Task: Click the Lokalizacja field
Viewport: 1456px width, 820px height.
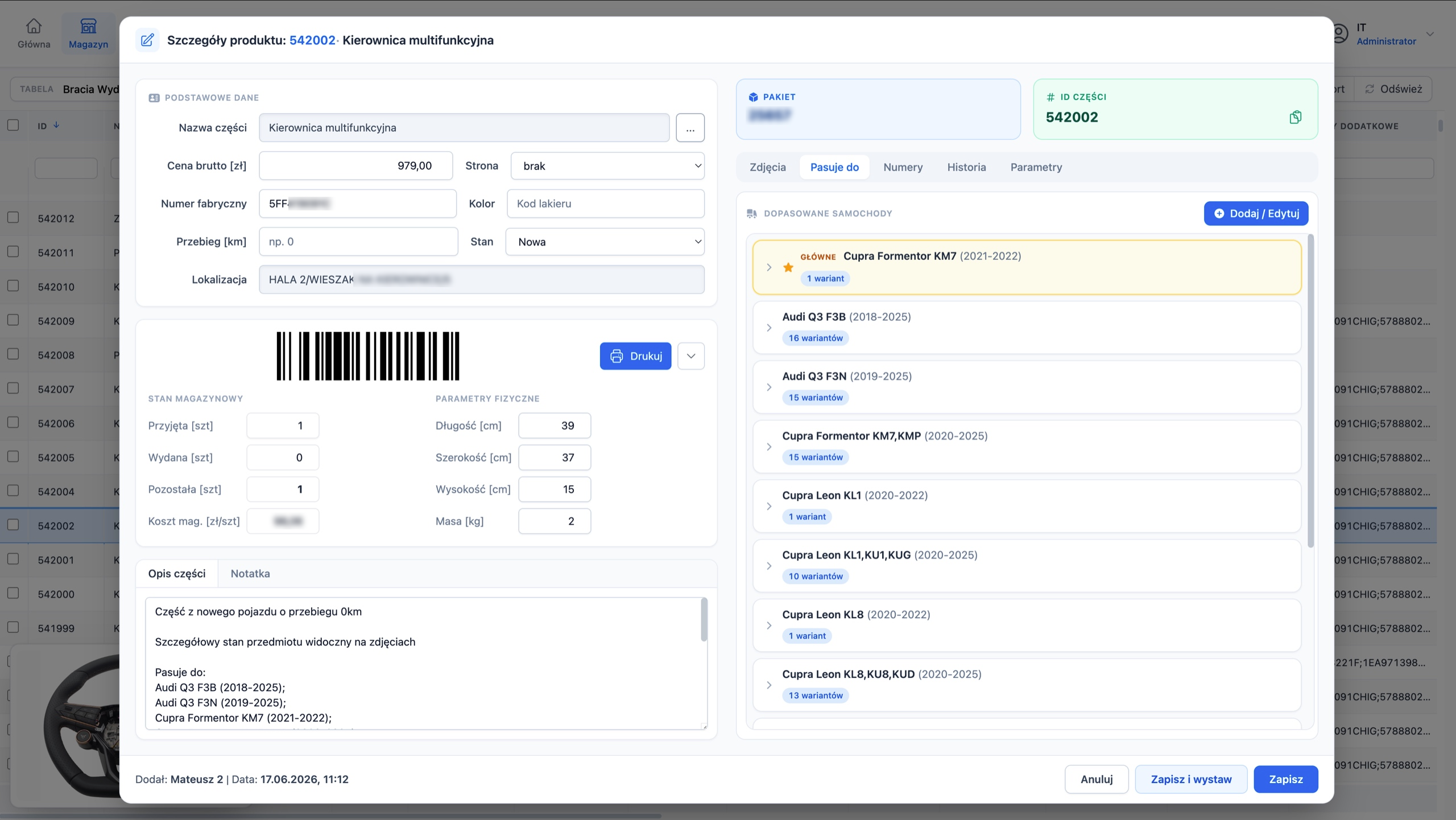Action: 482,279
